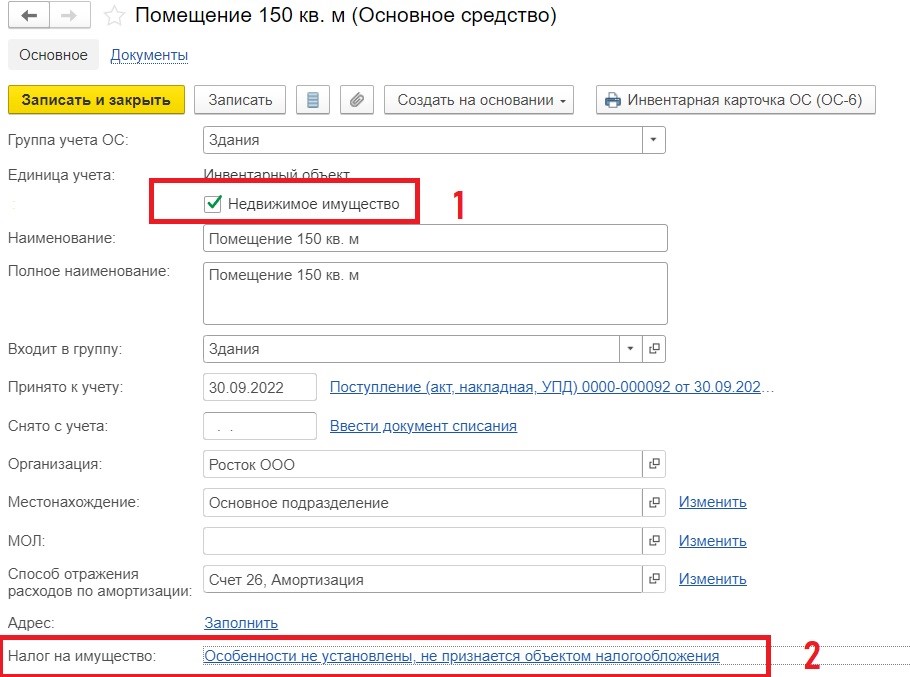The height and width of the screenshot is (677, 910).
Task: Click the Инвентарный объект value text
Action: click(277, 174)
